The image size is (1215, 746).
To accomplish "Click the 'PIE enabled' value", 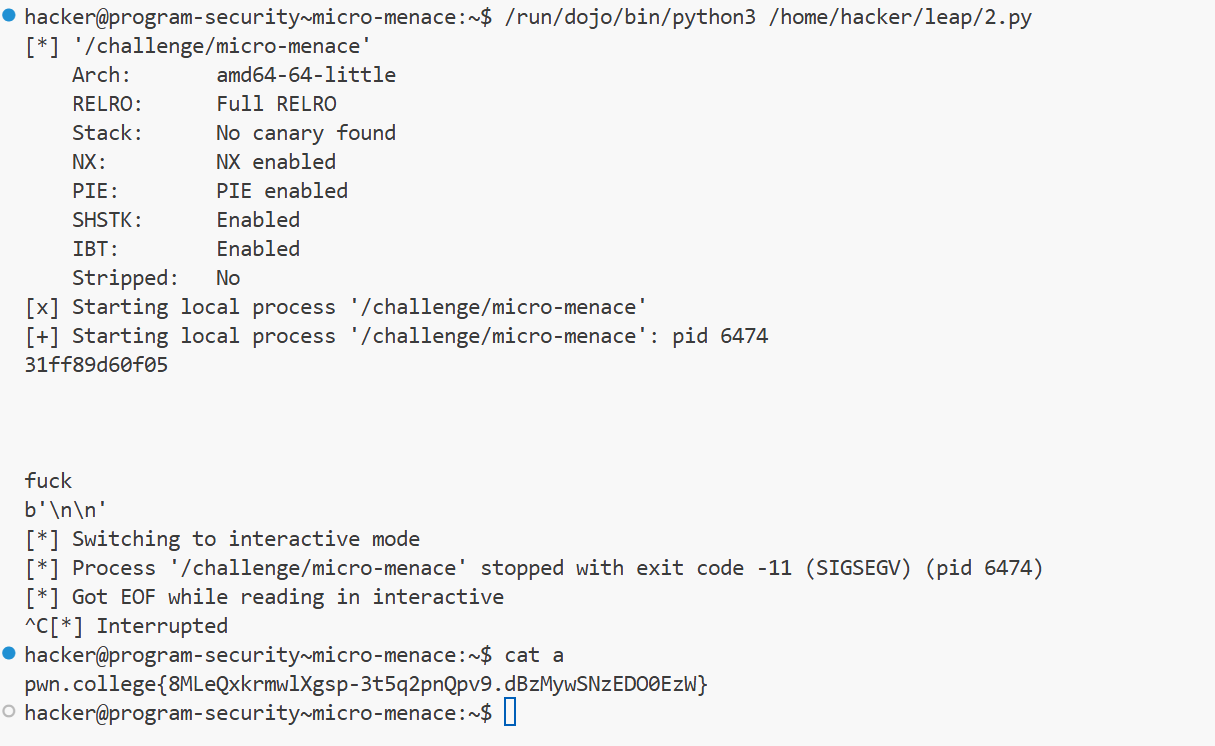I will point(282,191).
